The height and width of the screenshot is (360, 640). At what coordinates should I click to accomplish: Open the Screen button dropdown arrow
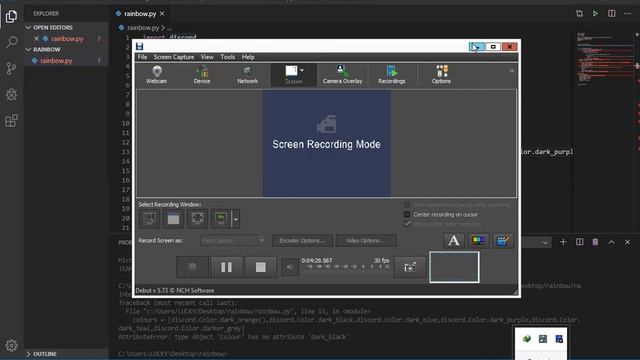tap(302, 70)
